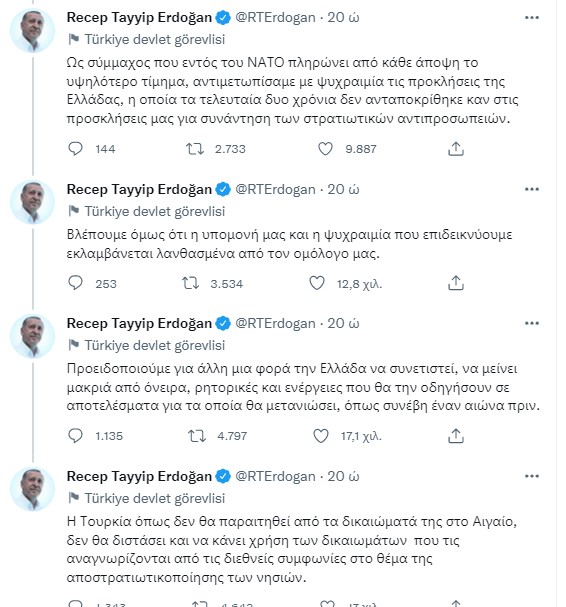Viewport: 566px width, 607px height.
Task: Share the first tweet about NATO
Action: pos(456,149)
